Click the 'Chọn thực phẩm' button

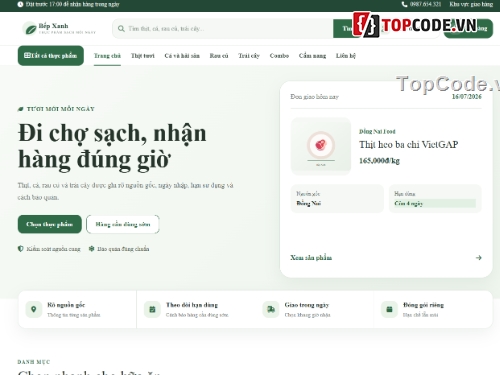coord(50,224)
